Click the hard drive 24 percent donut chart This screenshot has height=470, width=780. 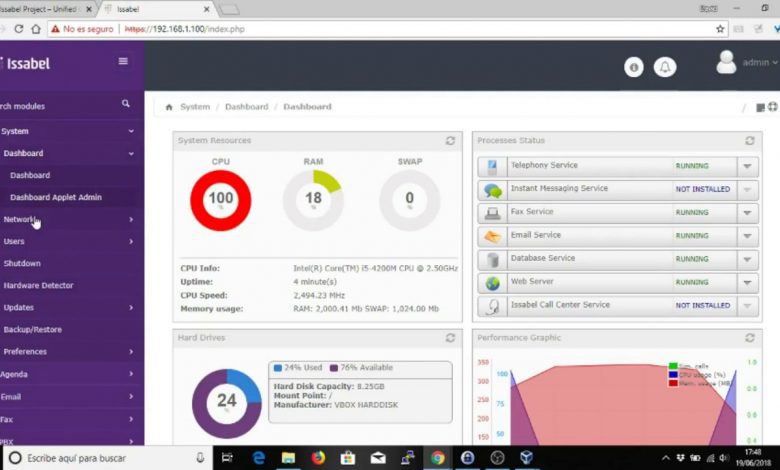point(226,403)
